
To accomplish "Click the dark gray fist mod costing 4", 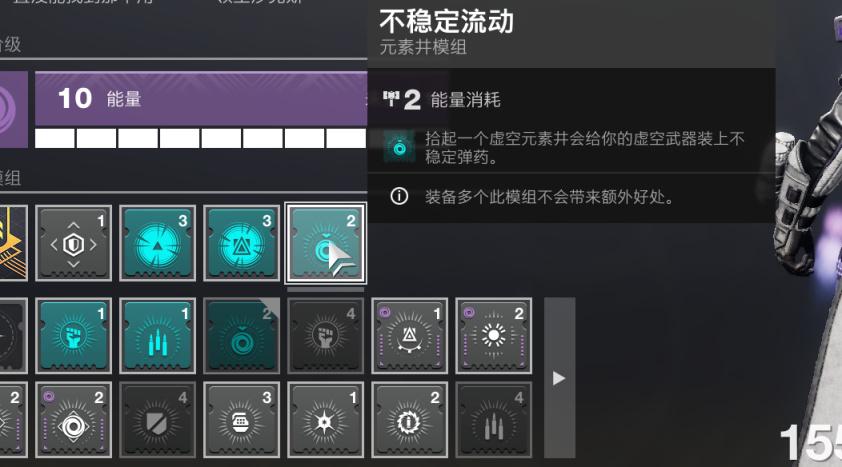I will pyautogui.click(x=325, y=336).
